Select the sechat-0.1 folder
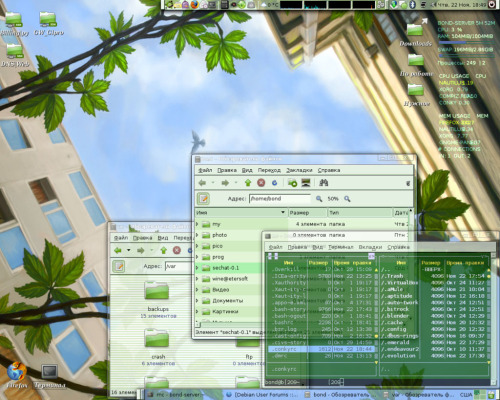 pos(226,268)
